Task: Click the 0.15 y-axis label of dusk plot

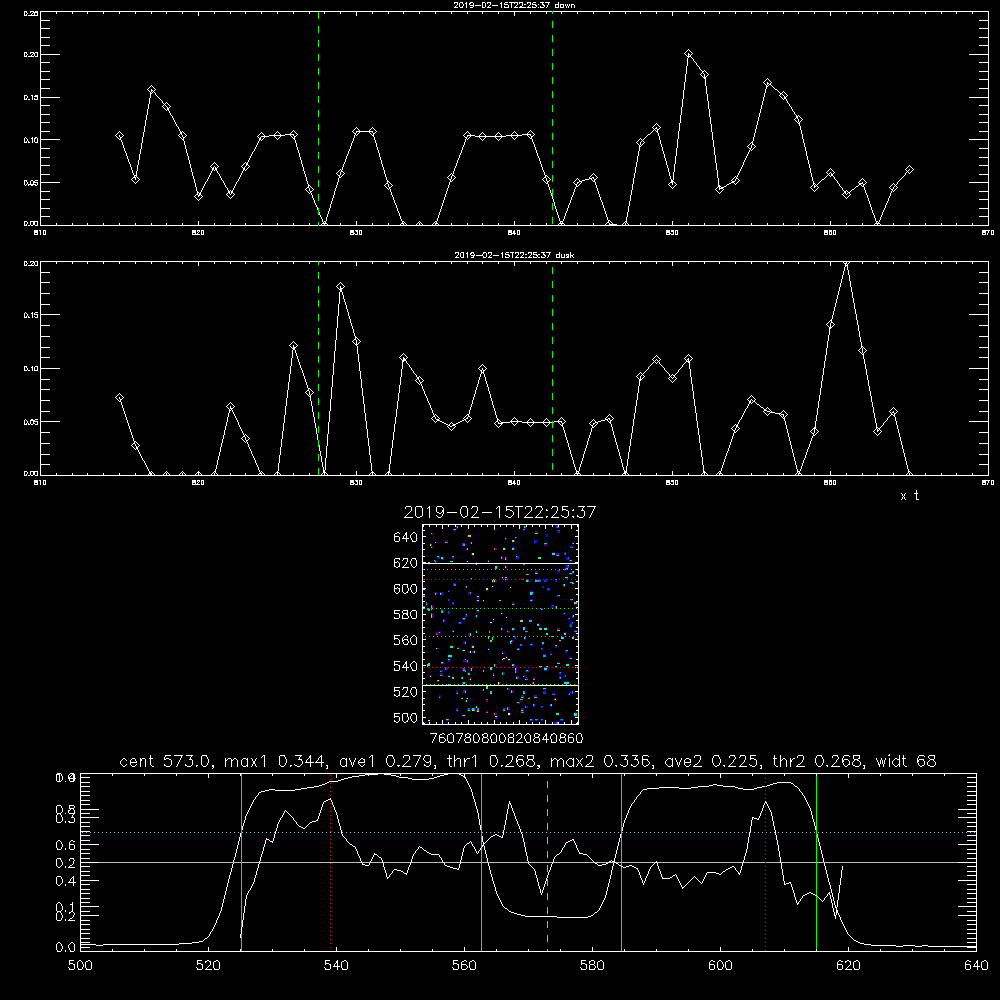Action: (31, 315)
